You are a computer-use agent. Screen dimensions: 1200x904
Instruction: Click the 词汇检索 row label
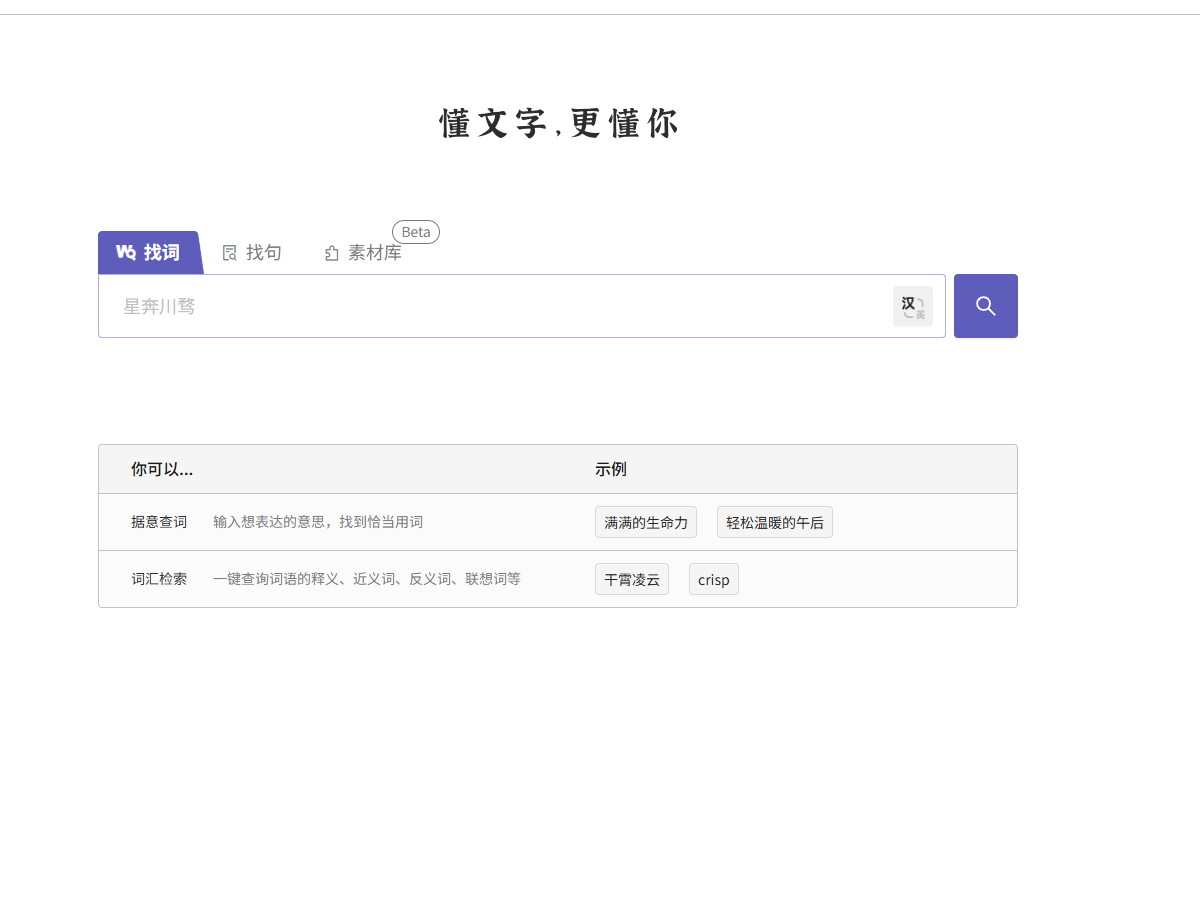pos(158,579)
